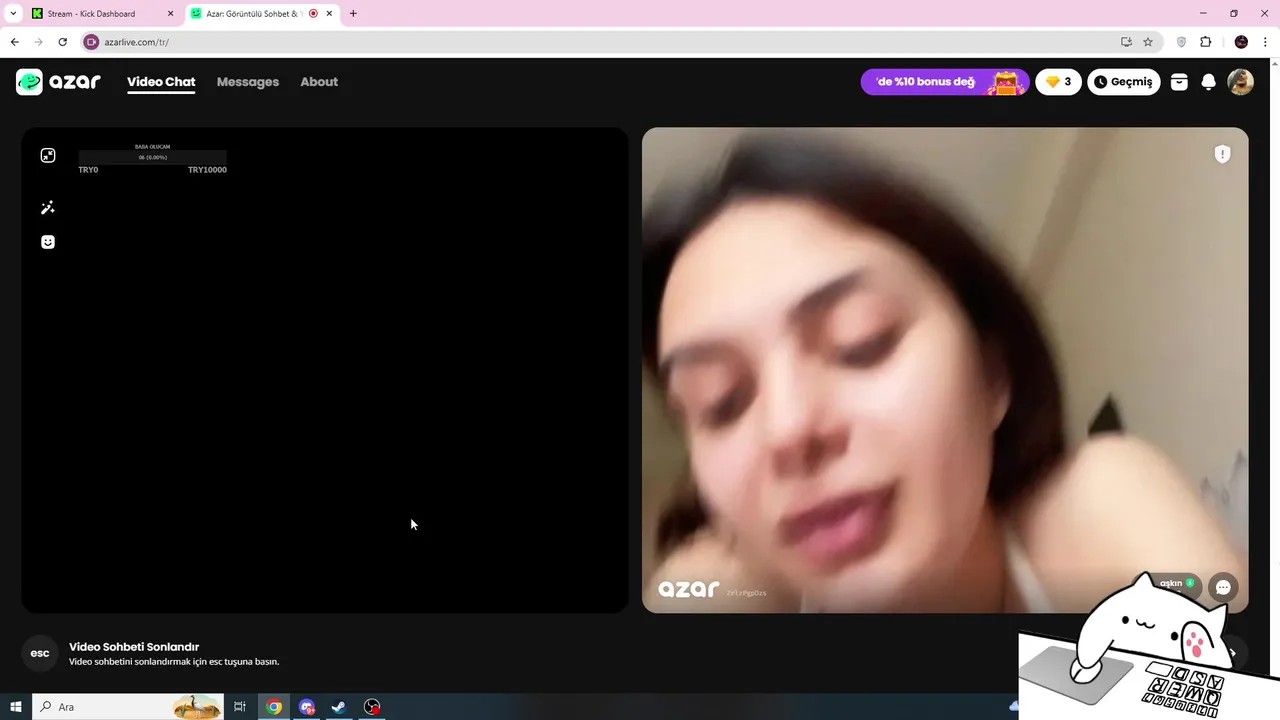Open OBS Studio from the taskbar
This screenshot has height=720, width=1280.
372,707
